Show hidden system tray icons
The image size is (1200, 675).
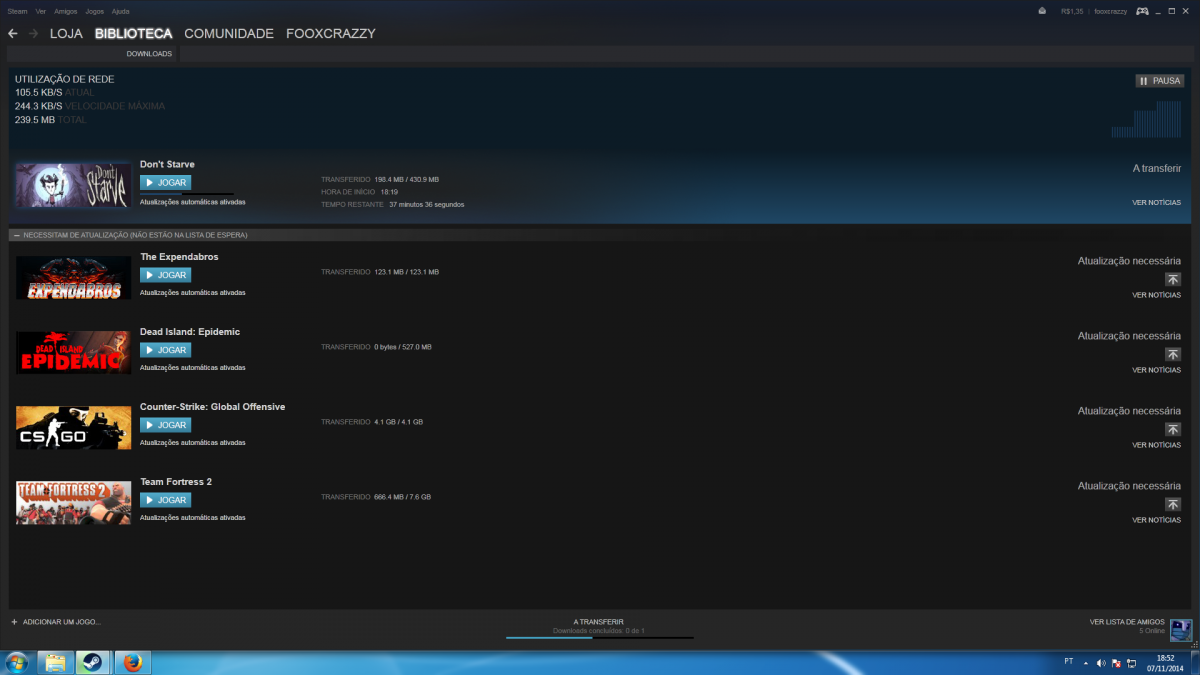[x=1086, y=663]
